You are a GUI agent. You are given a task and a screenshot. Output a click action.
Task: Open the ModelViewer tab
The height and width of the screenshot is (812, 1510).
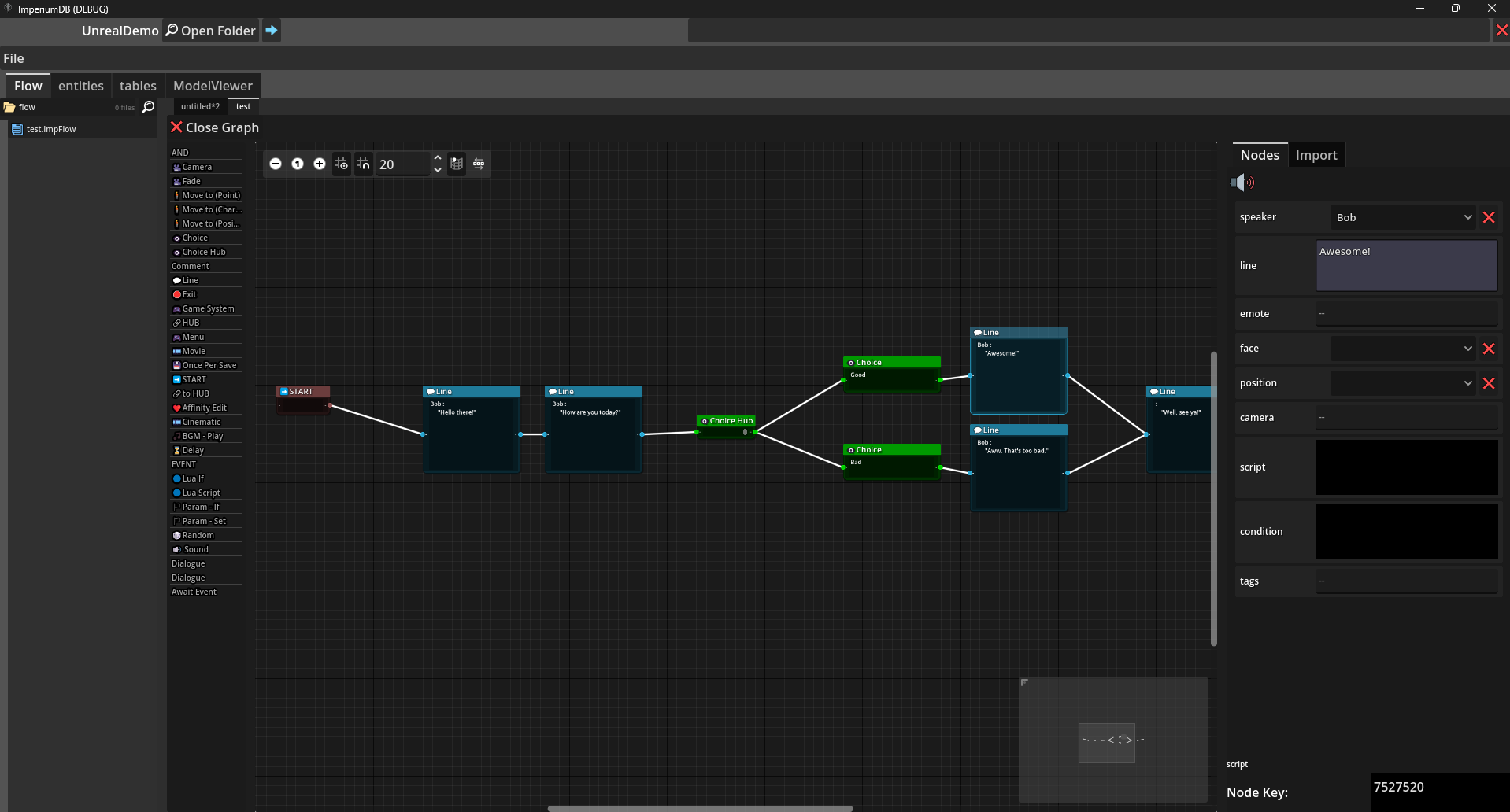(x=213, y=86)
